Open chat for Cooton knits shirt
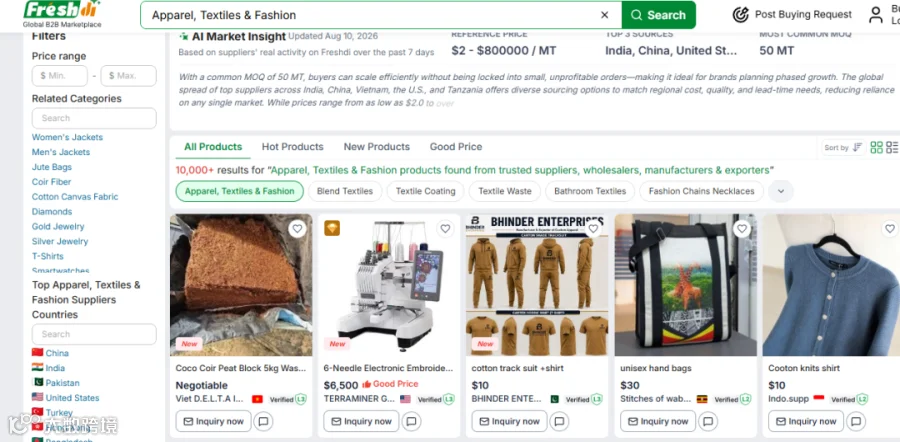900x442 pixels. click(856, 421)
